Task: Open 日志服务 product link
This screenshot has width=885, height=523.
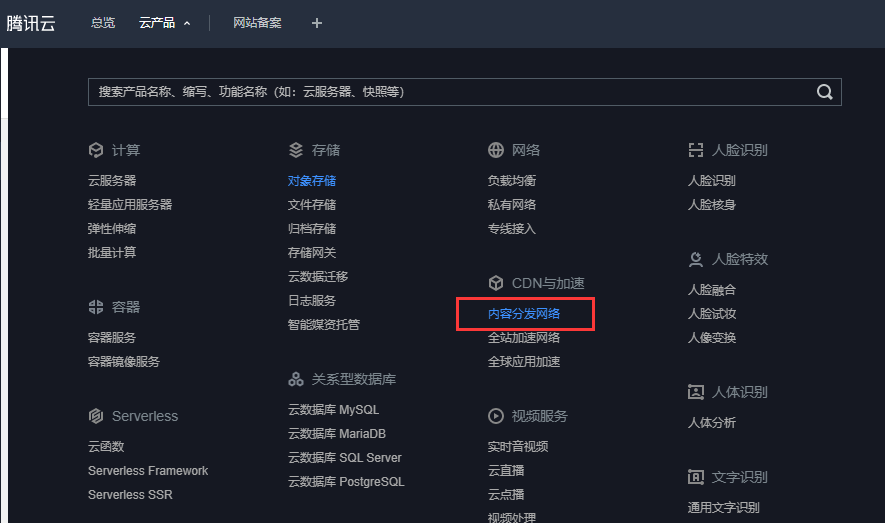Action: [x=312, y=301]
